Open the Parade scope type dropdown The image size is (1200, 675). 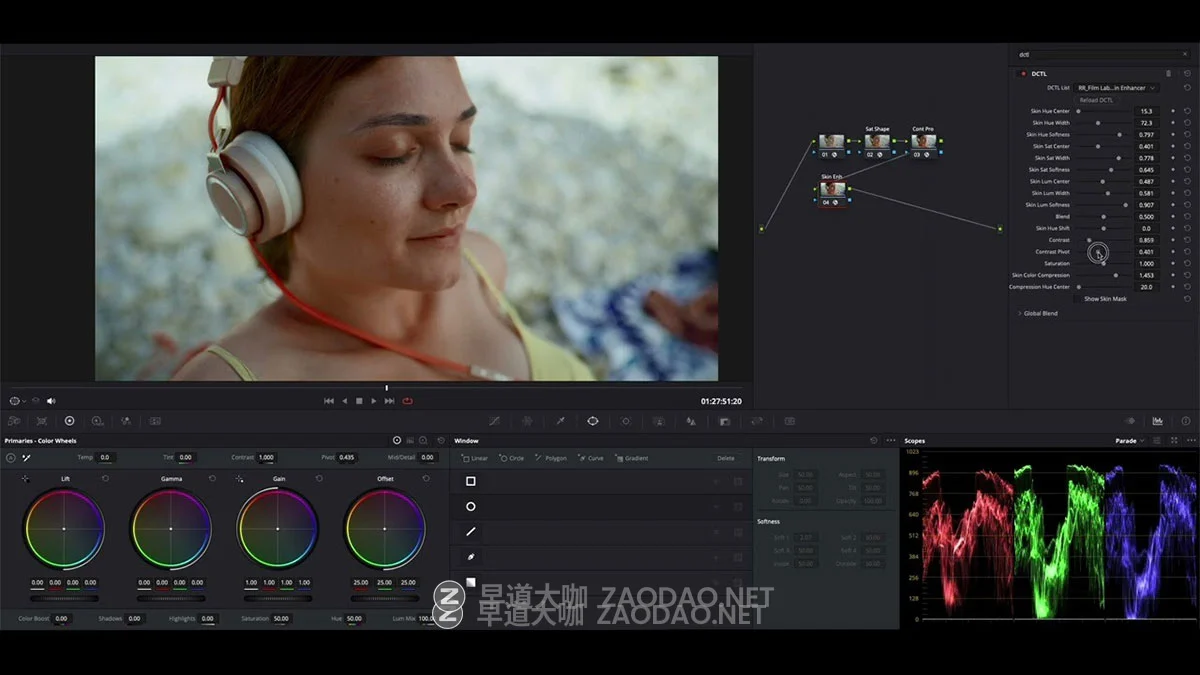click(x=1130, y=441)
